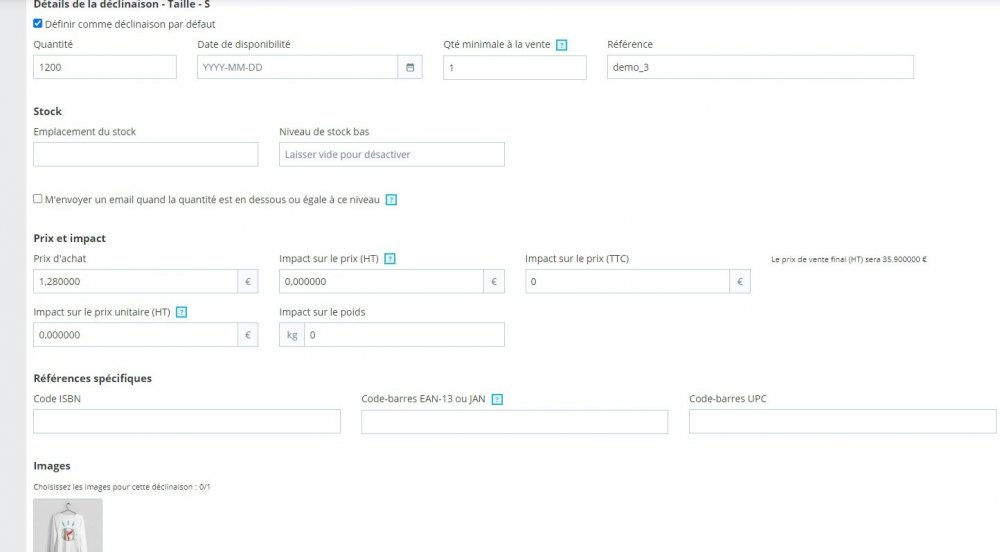The width and height of the screenshot is (1000, 552).
Task: Click the Emplacement du stock field
Action: 145,154
